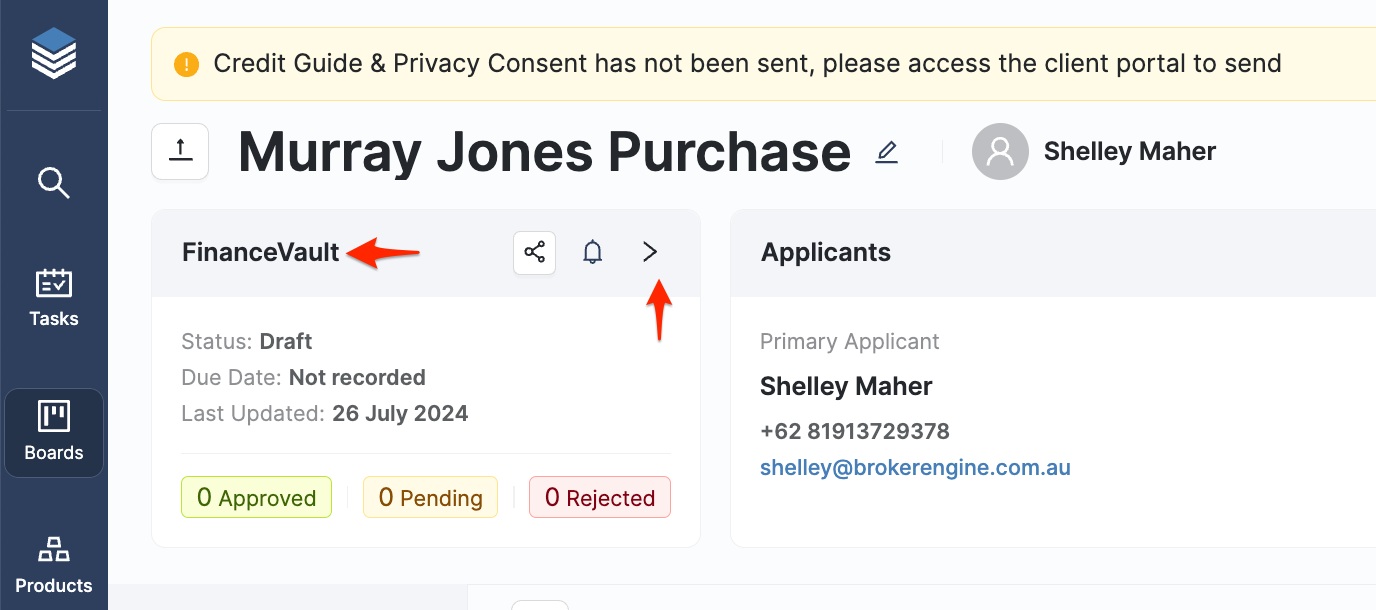
Task: Click the 0 Rejected badge
Action: tap(600, 497)
